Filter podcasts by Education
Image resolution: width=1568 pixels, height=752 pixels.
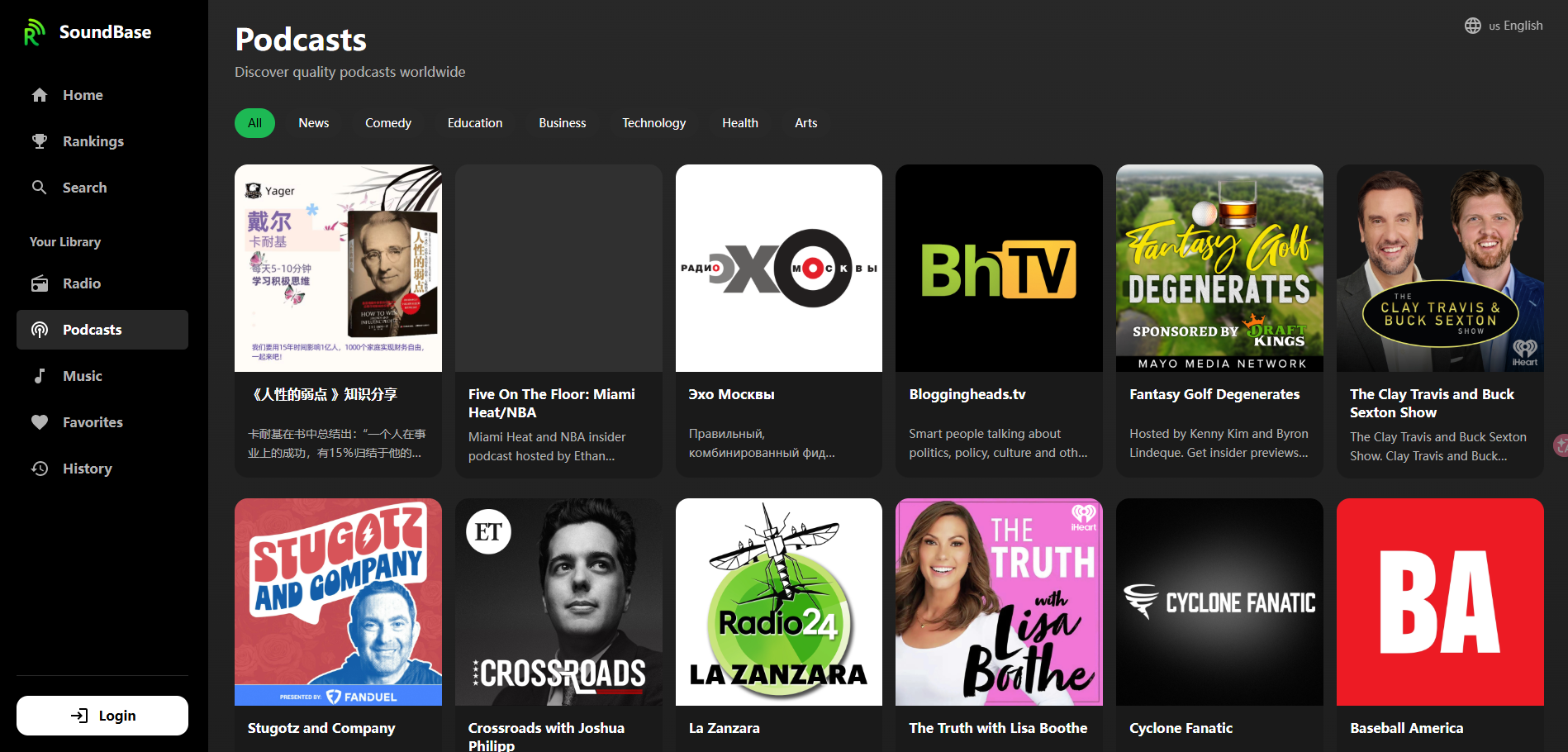(x=475, y=123)
